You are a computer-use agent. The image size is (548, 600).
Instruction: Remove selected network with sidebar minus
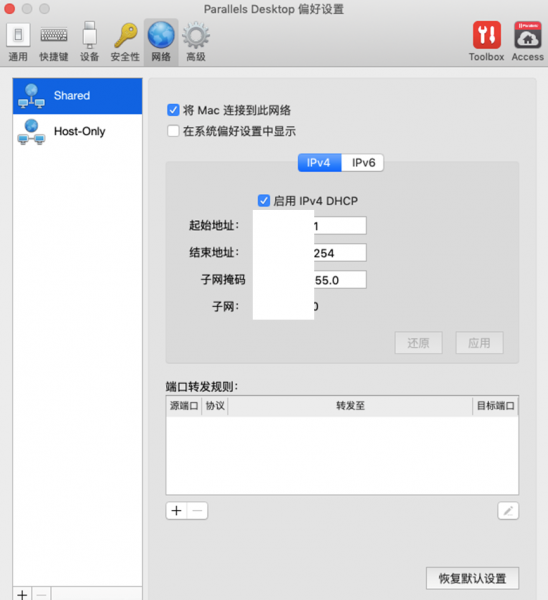tap(41, 594)
